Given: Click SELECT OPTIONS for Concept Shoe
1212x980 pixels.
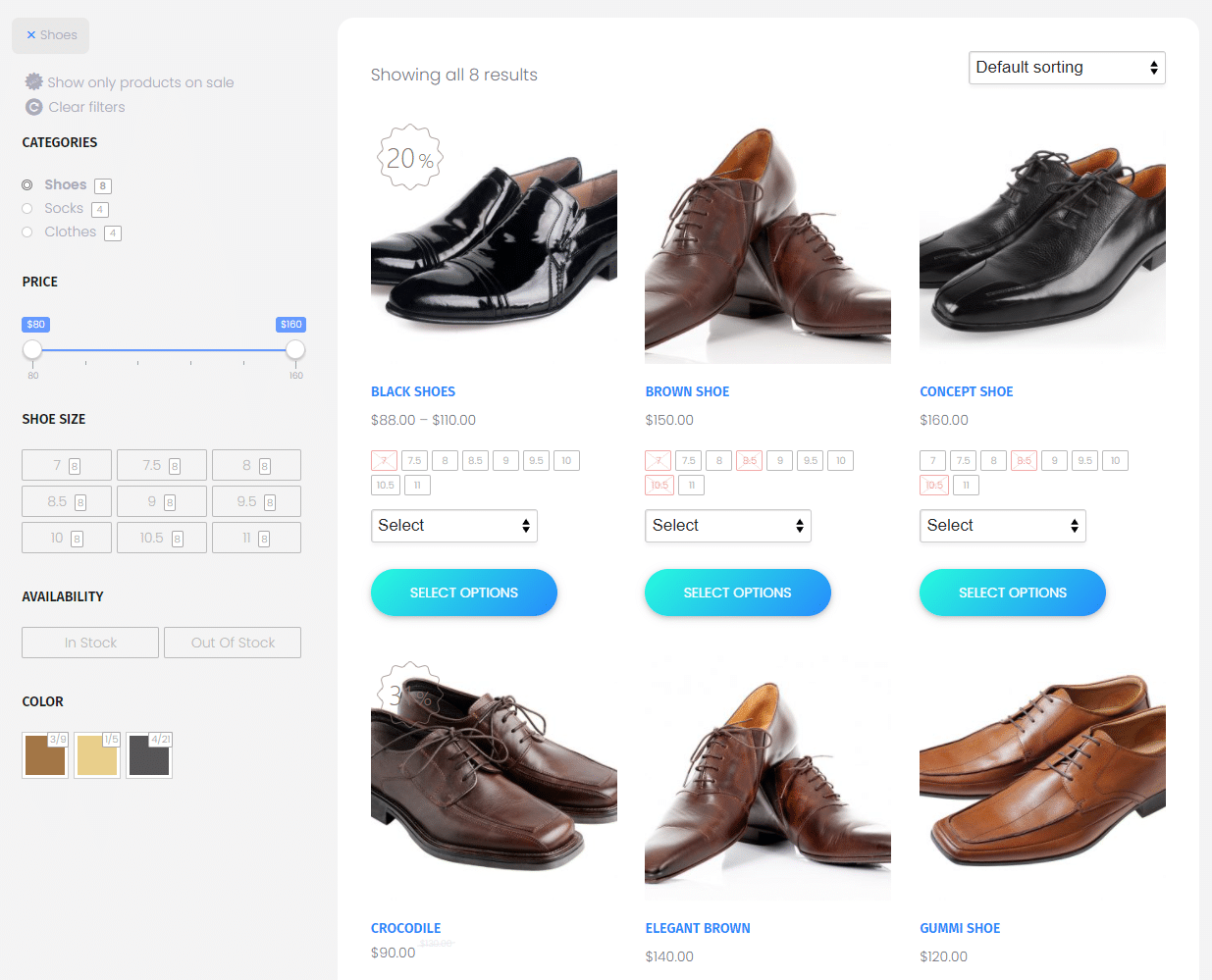Looking at the screenshot, I should coord(1012,593).
